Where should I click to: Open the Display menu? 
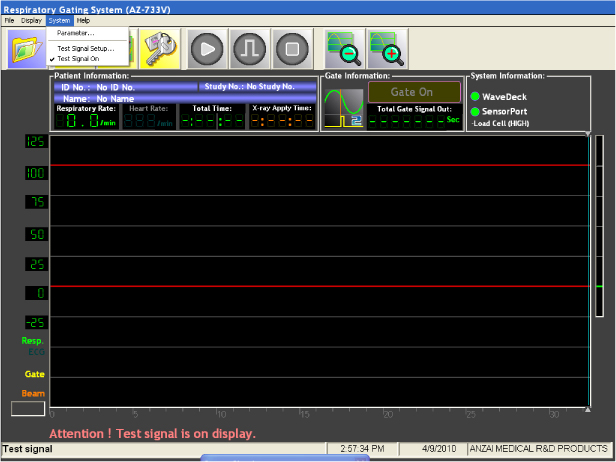31,20
